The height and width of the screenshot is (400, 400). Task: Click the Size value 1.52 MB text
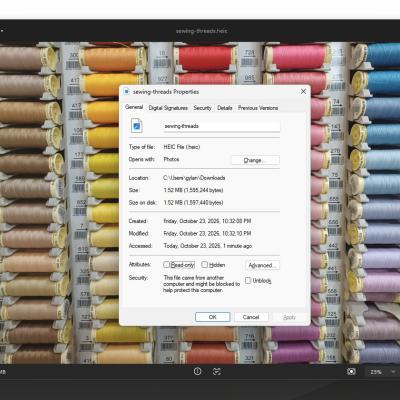[x=193, y=190]
